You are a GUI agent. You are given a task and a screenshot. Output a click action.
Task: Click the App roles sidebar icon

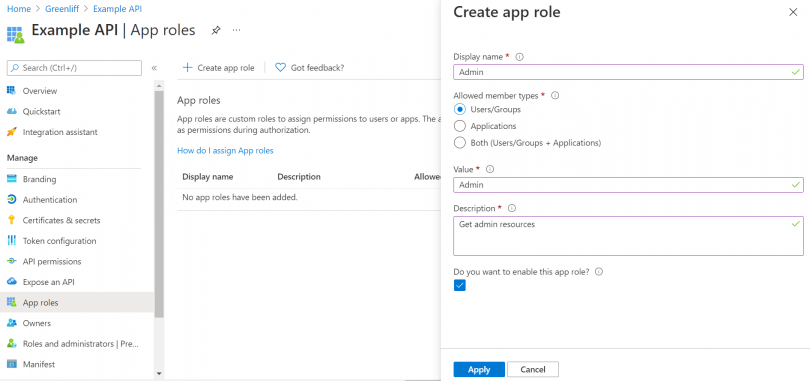click(11, 303)
